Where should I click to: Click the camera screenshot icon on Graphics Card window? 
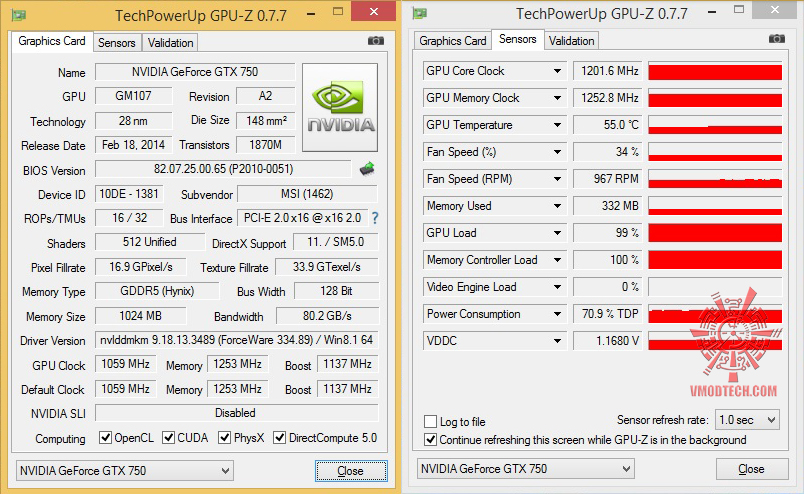[x=376, y=41]
